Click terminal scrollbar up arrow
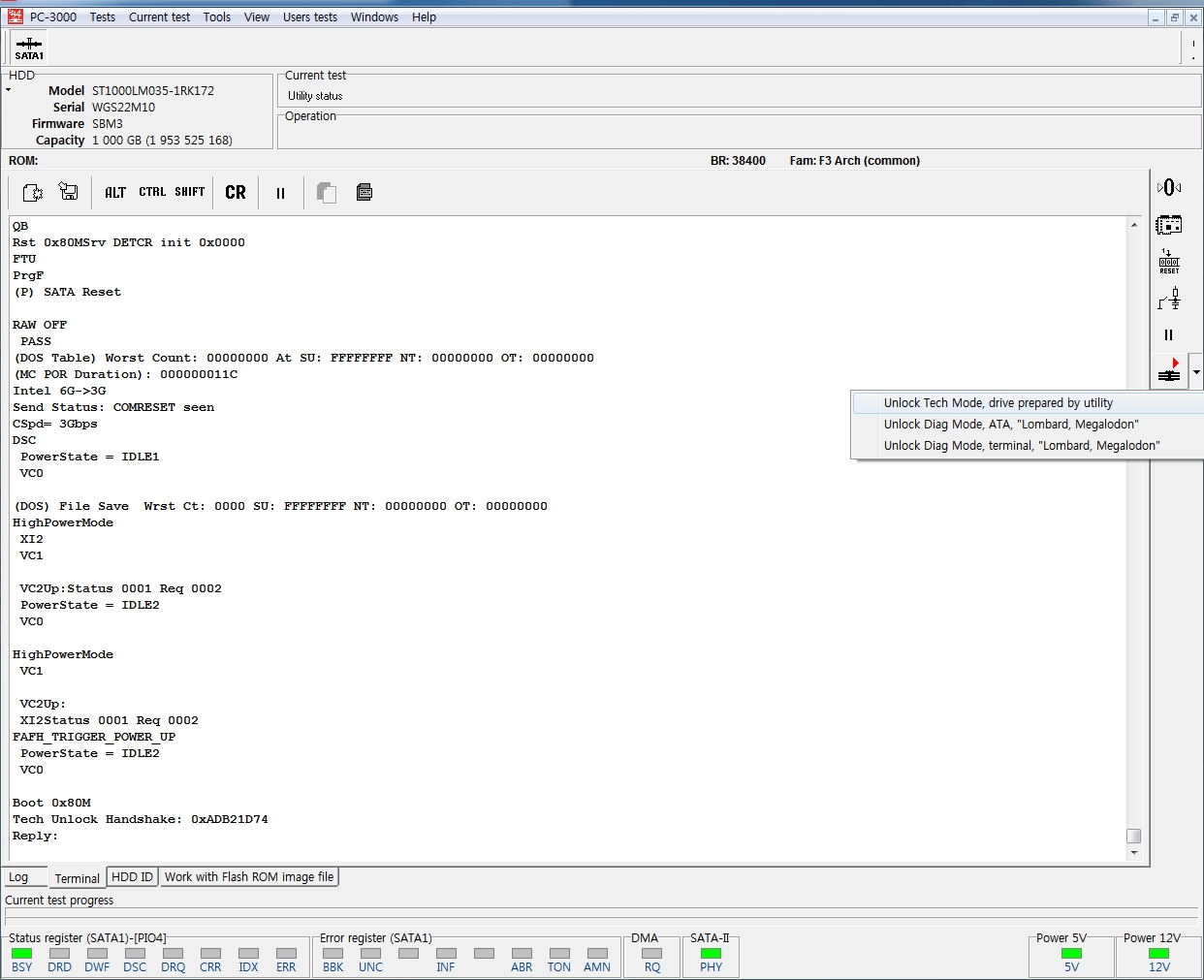Image resolution: width=1204 pixels, height=980 pixels. [x=1134, y=225]
